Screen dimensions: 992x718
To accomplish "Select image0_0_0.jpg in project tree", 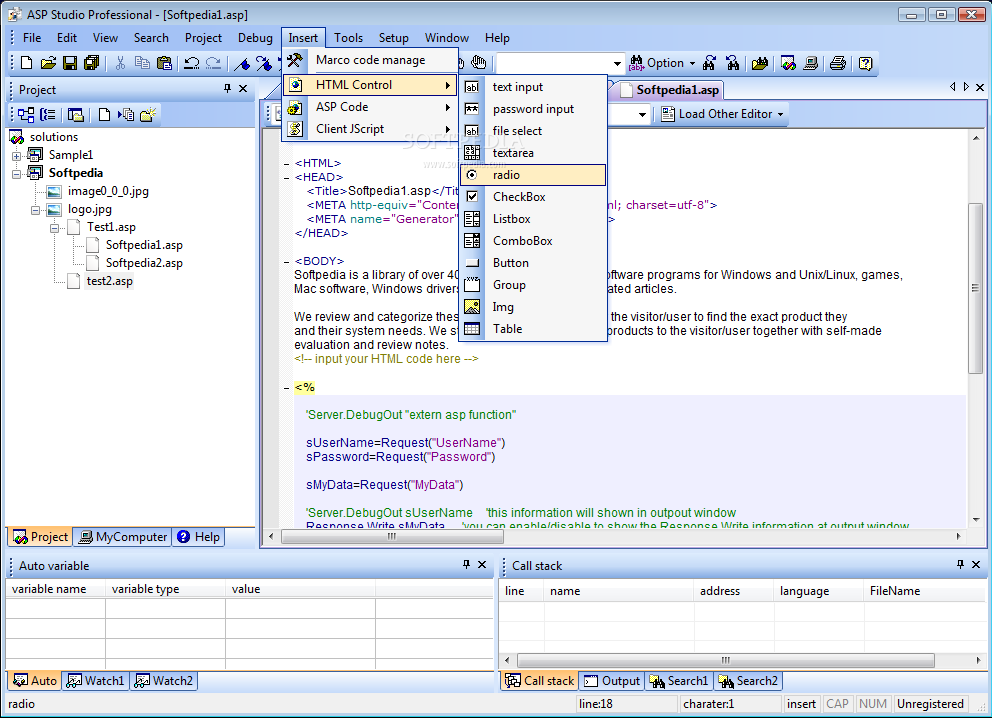I will click(x=108, y=191).
